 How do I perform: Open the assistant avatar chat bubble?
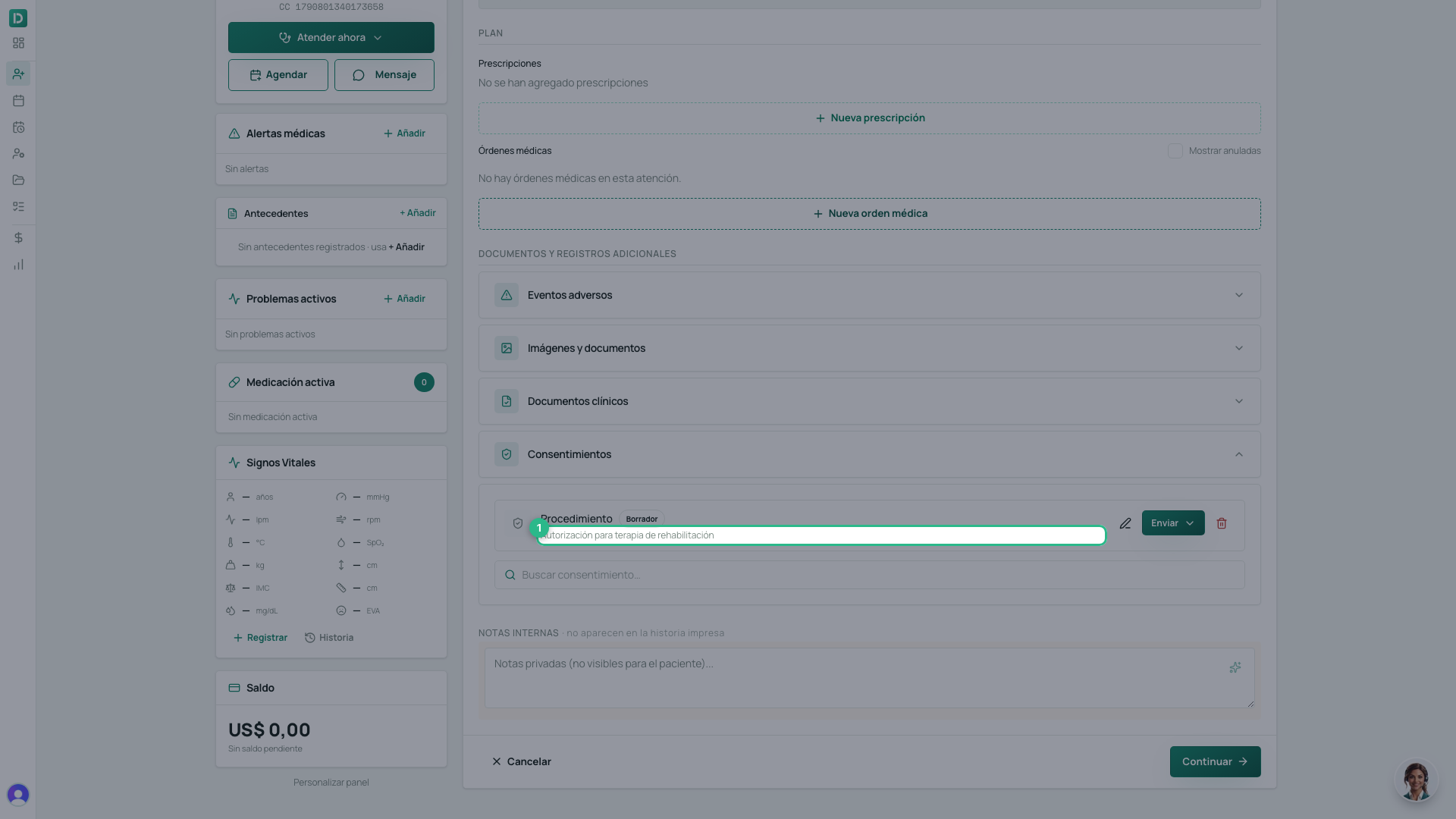click(1416, 780)
